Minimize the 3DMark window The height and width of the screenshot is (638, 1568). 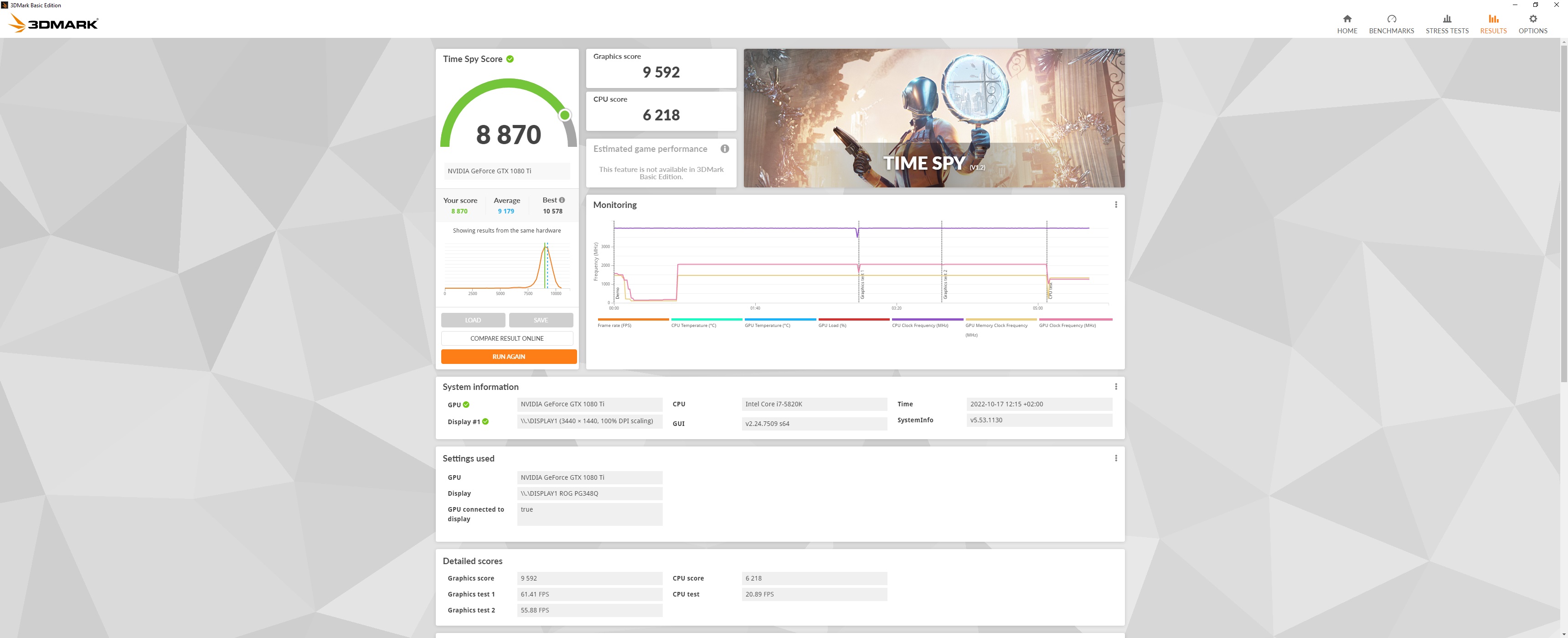coord(1515,5)
